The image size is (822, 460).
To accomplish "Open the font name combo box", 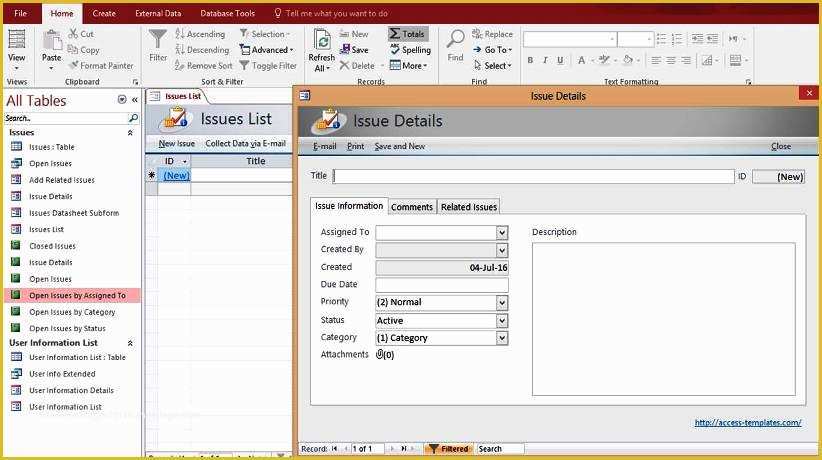I will (570, 39).
